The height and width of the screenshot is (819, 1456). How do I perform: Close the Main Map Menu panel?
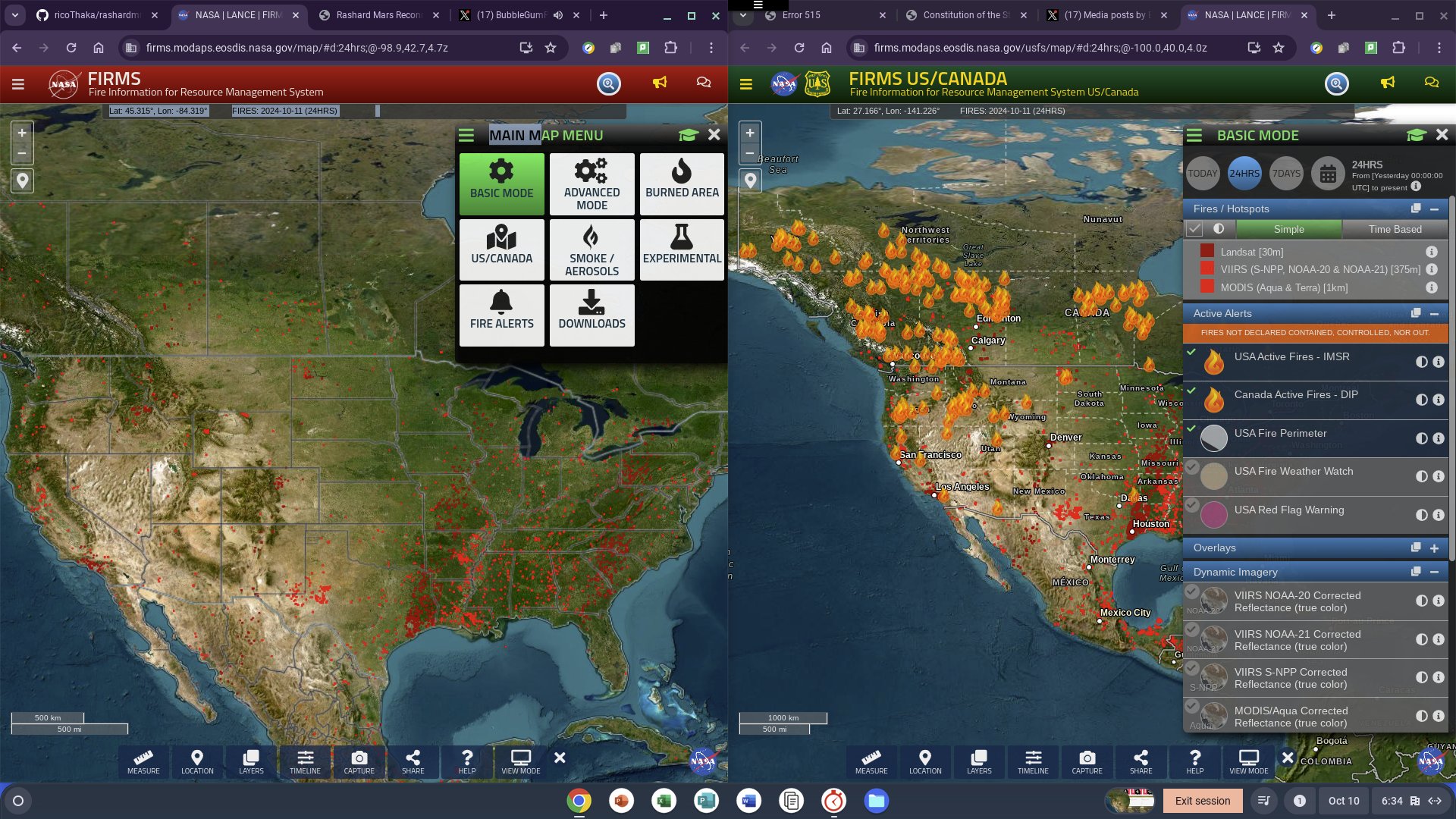pyautogui.click(x=714, y=135)
